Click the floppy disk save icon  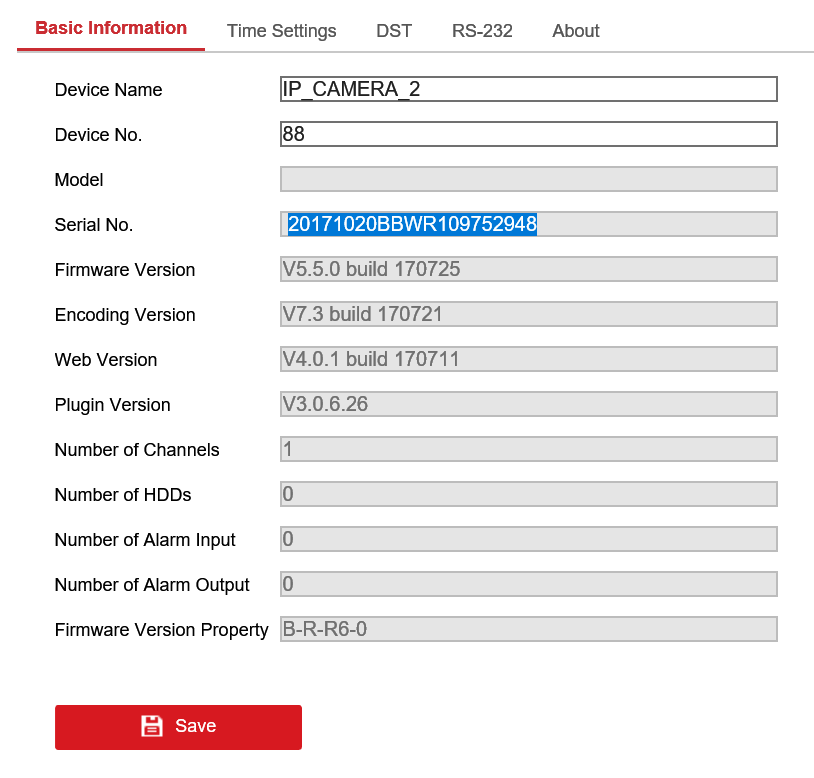151,726
